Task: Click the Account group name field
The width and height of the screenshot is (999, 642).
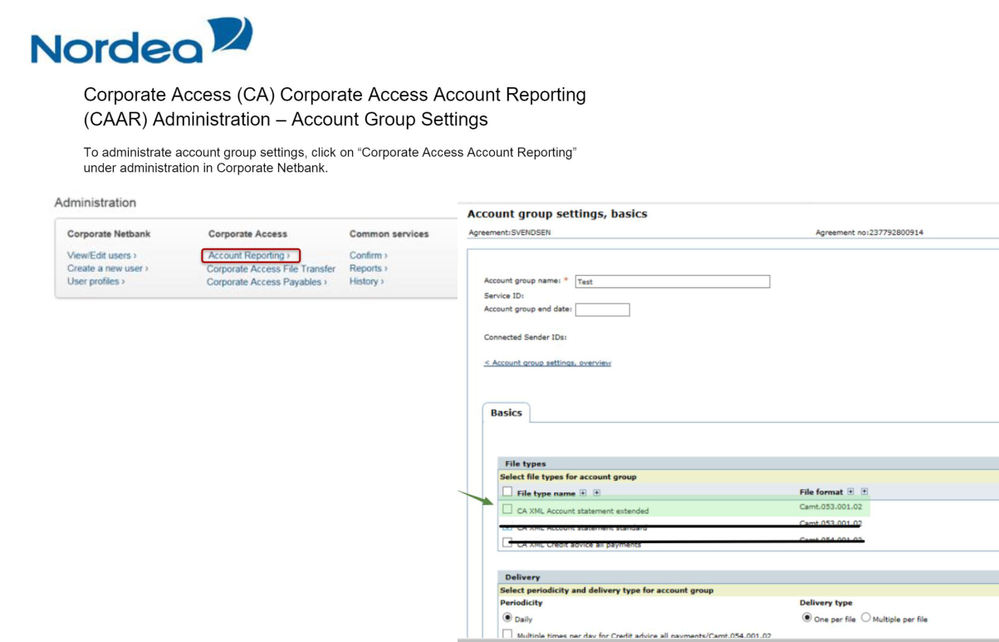Action: pos(672,282)
